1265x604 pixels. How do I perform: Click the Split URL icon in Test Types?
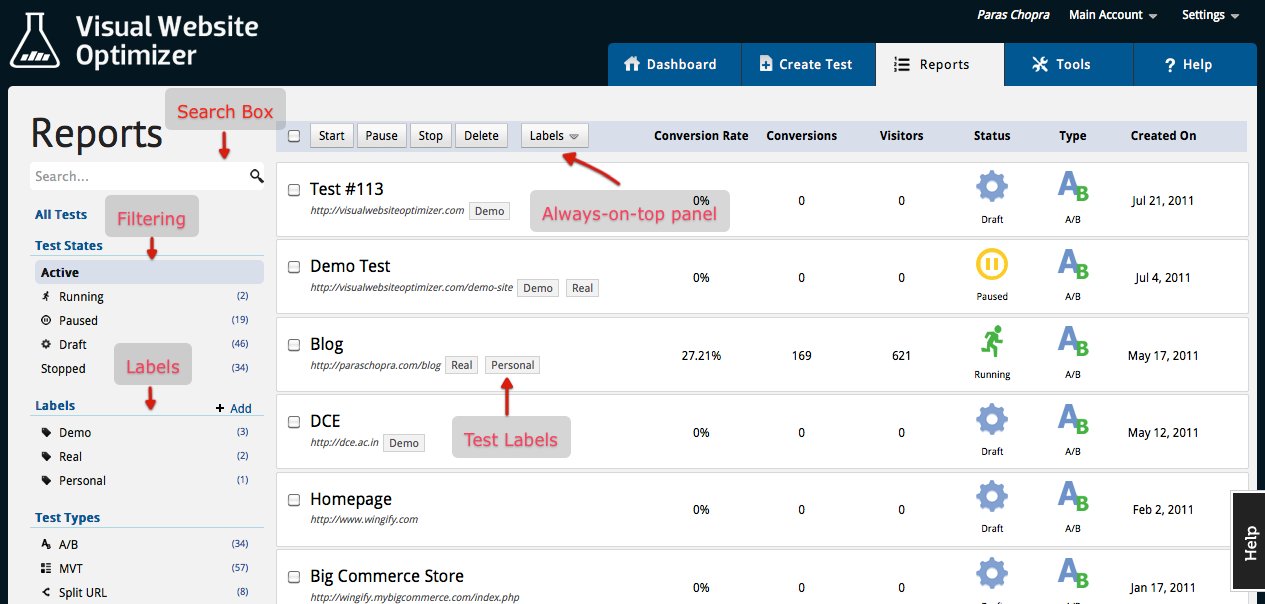click(x=46, y=593)
